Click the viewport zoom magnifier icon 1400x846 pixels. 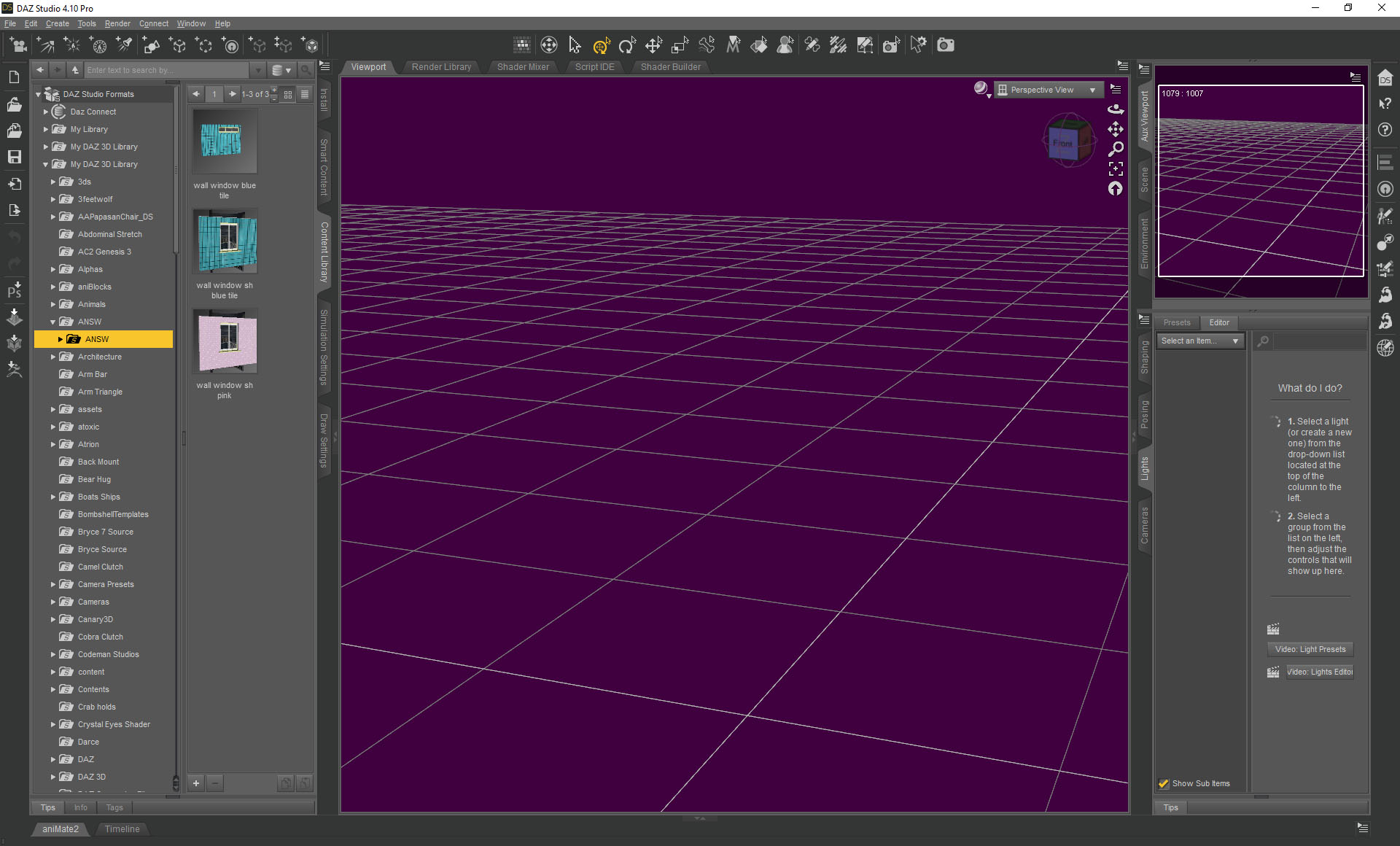click(x=1116, y=150)
